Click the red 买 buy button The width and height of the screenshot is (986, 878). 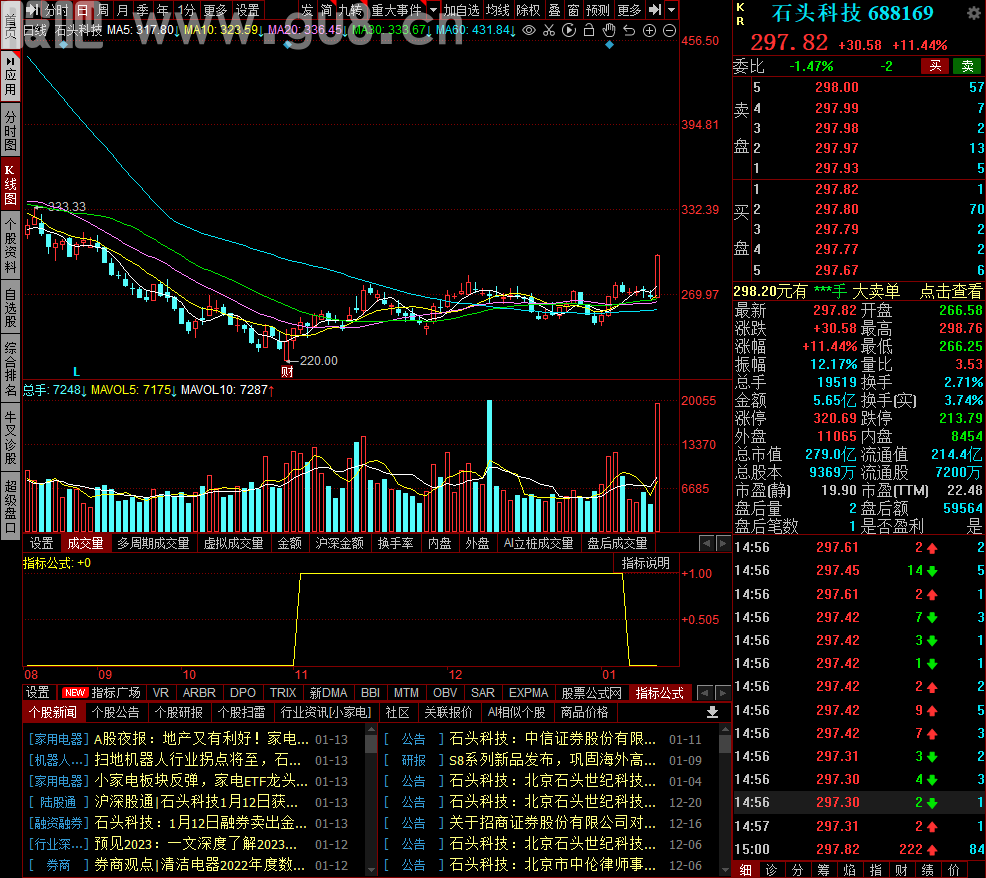(x=936, y=66)
